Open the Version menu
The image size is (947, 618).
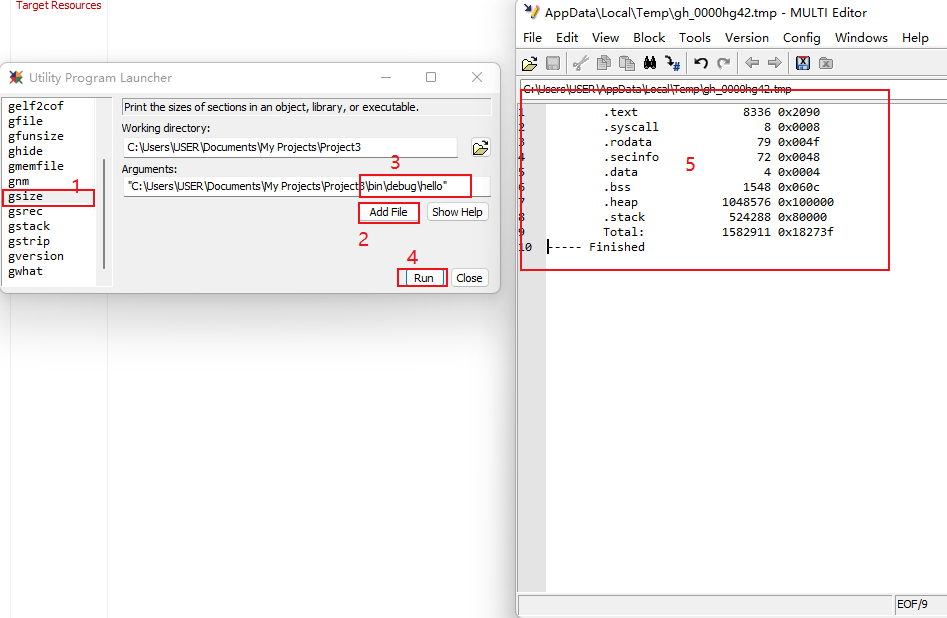click(747, 37)
